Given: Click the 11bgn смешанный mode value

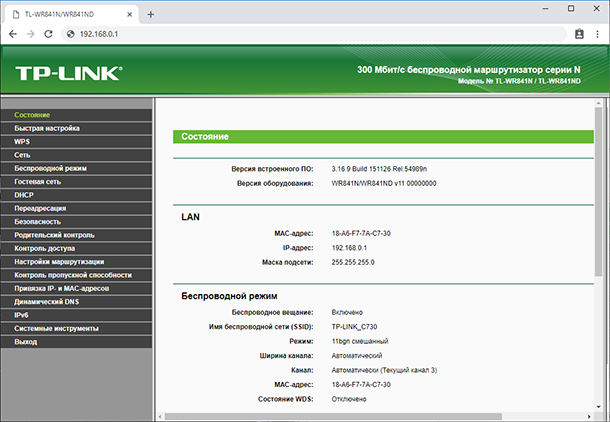Looking at the screenshot, I should pos(360,341).
